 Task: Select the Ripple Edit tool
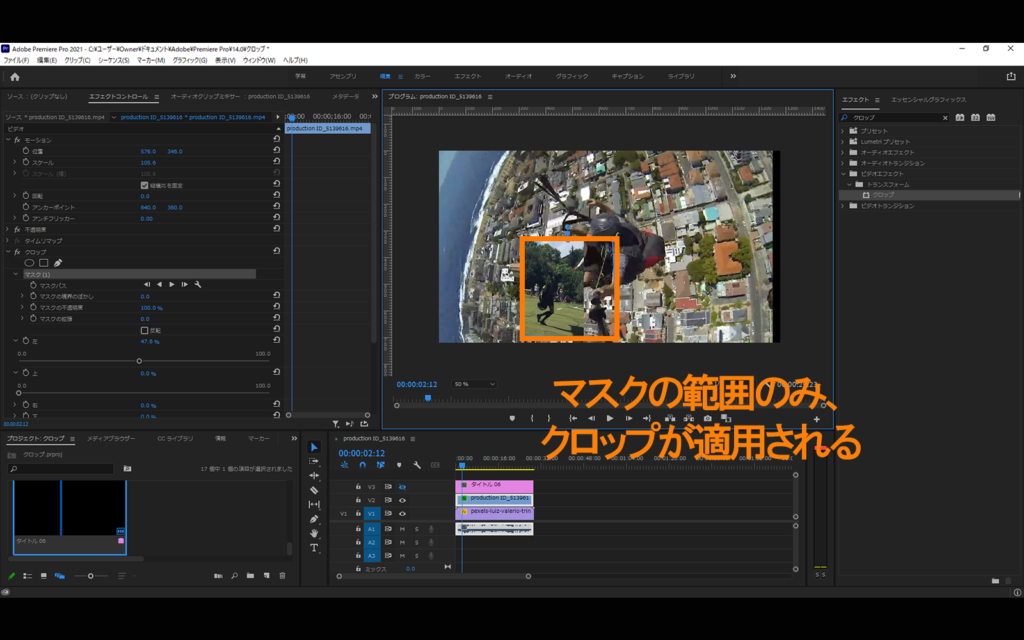(x=314, y=476)
